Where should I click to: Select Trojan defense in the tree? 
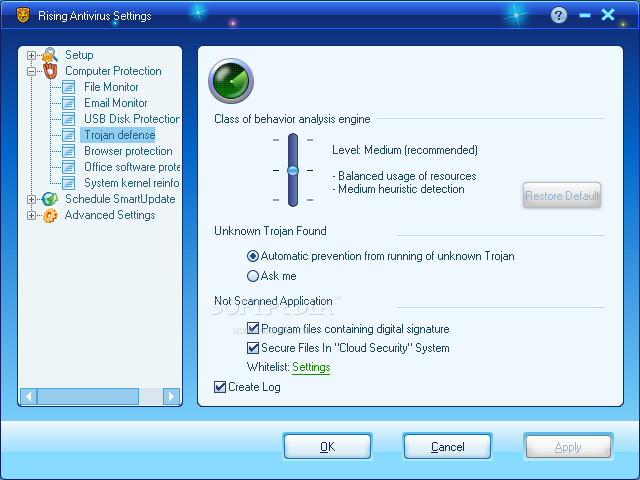[120, 135]
